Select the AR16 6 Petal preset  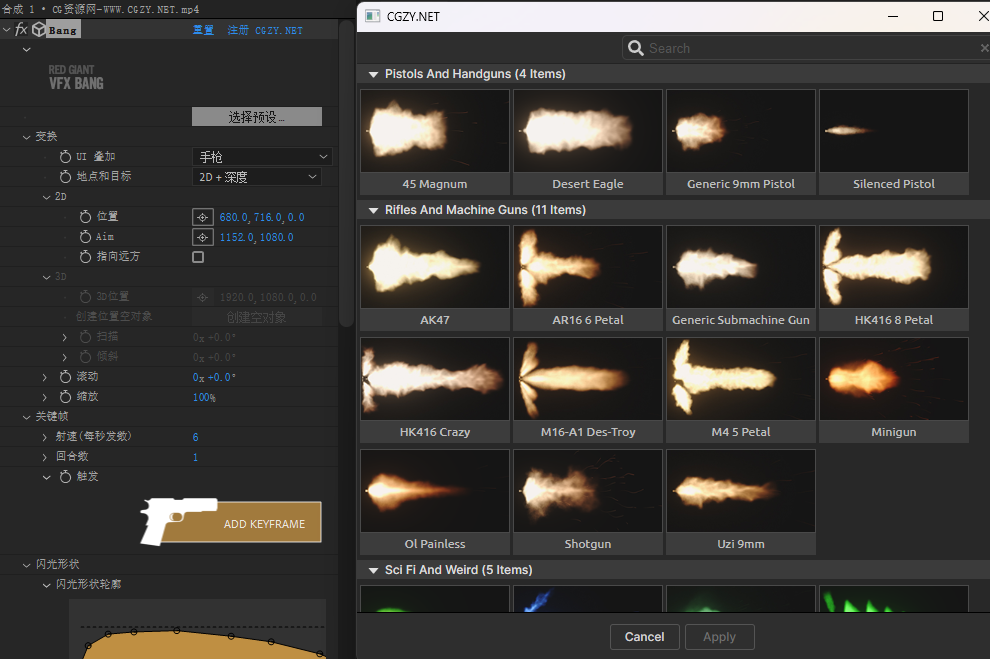[x=588, y=278]
